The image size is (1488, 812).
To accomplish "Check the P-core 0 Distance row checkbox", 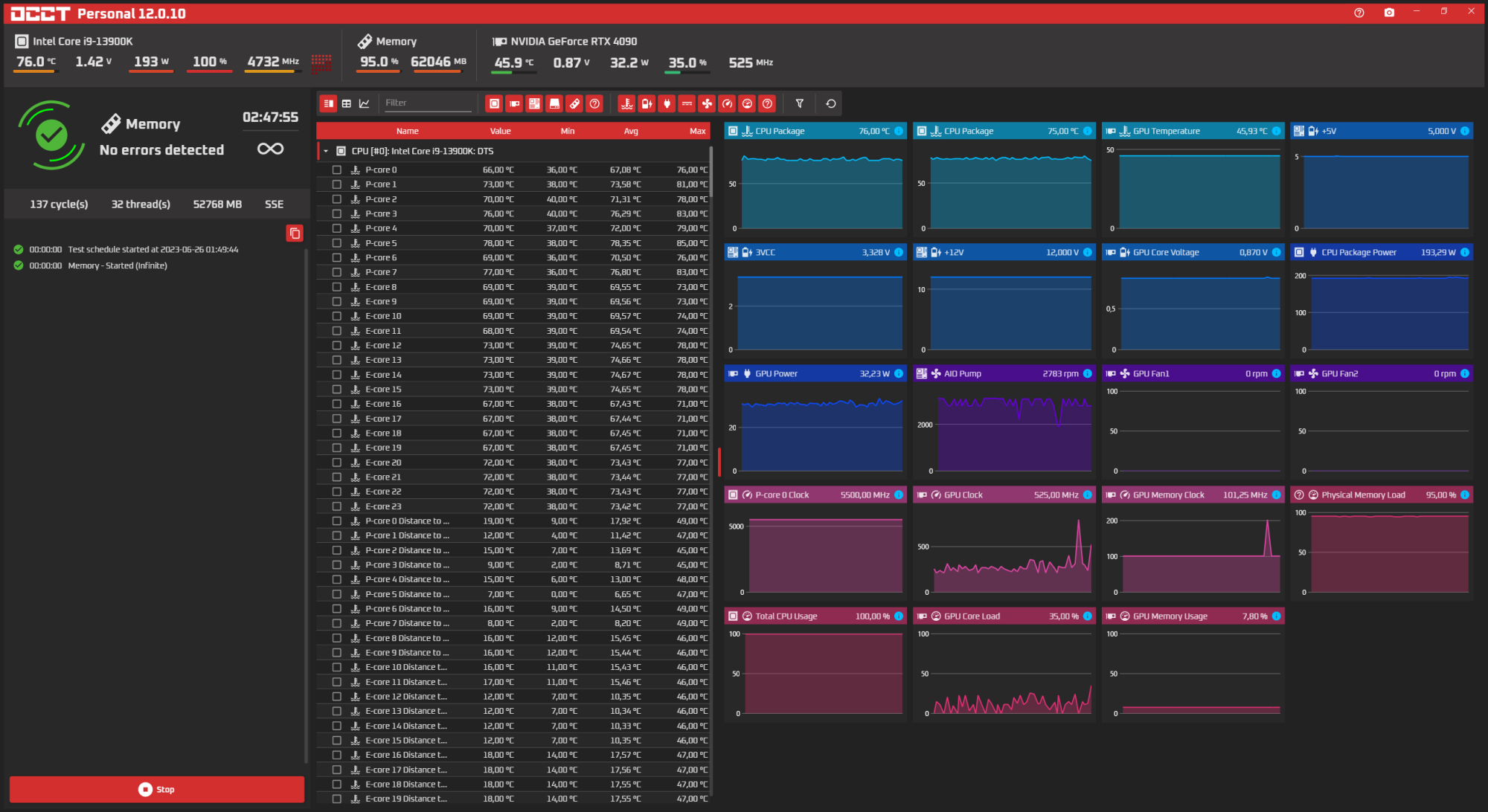I will pyautogui.click(x=337, y=521).
